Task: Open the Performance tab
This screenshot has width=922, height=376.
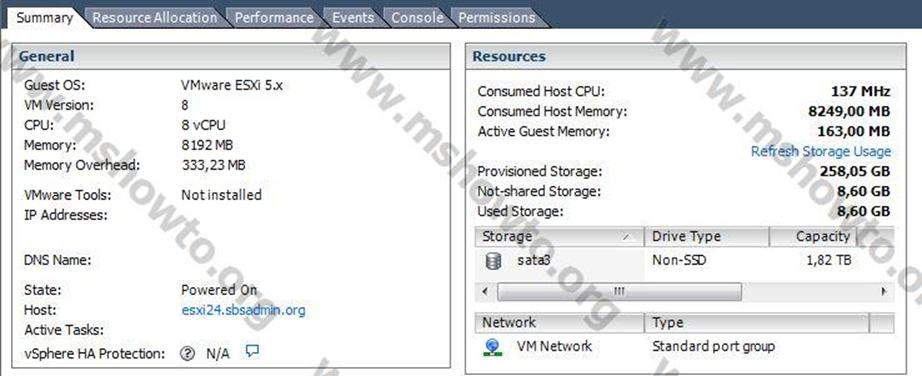Action: pyautogui.click(x=274, y=18)
